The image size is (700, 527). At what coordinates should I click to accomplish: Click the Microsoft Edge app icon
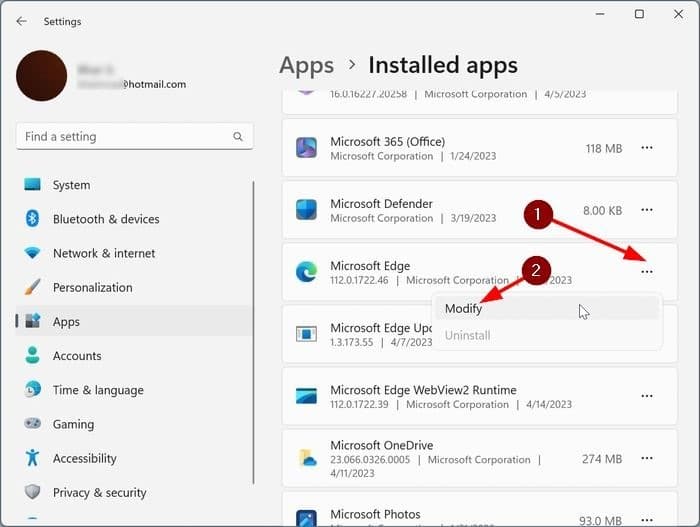tap(307, 272)
